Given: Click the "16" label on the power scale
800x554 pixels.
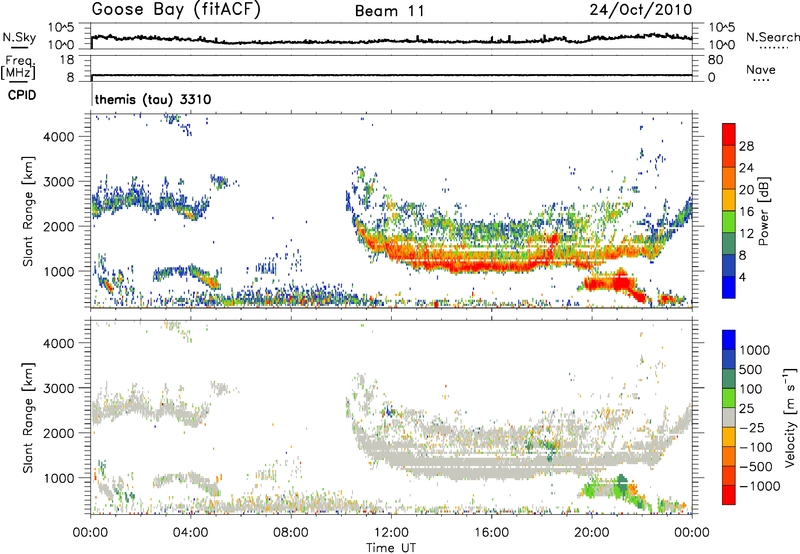Looking at the screenshot, I should pos(746,212).
